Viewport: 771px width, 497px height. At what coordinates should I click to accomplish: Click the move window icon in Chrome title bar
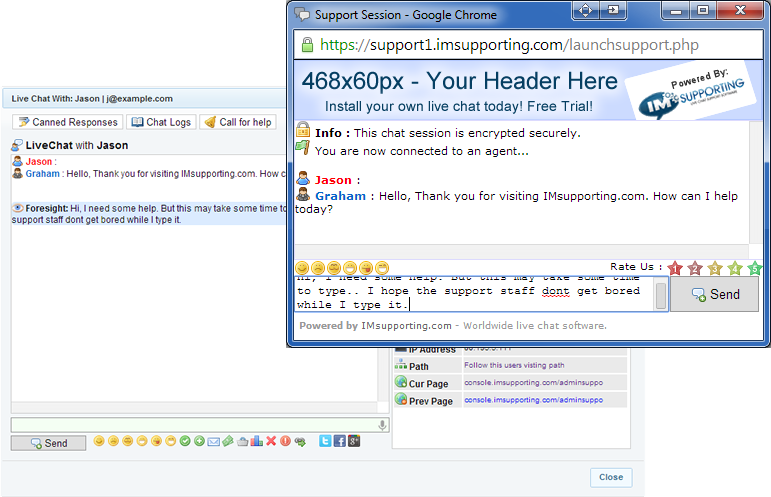pos(585,10)
